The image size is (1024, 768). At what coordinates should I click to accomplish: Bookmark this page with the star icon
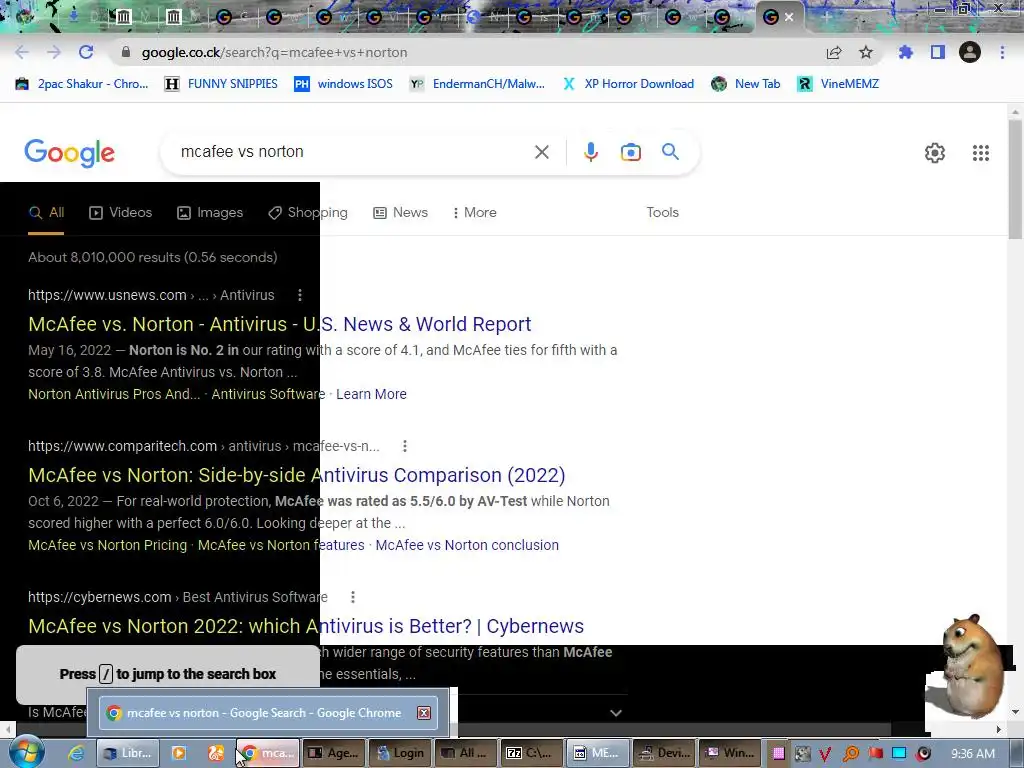[866, 52]
